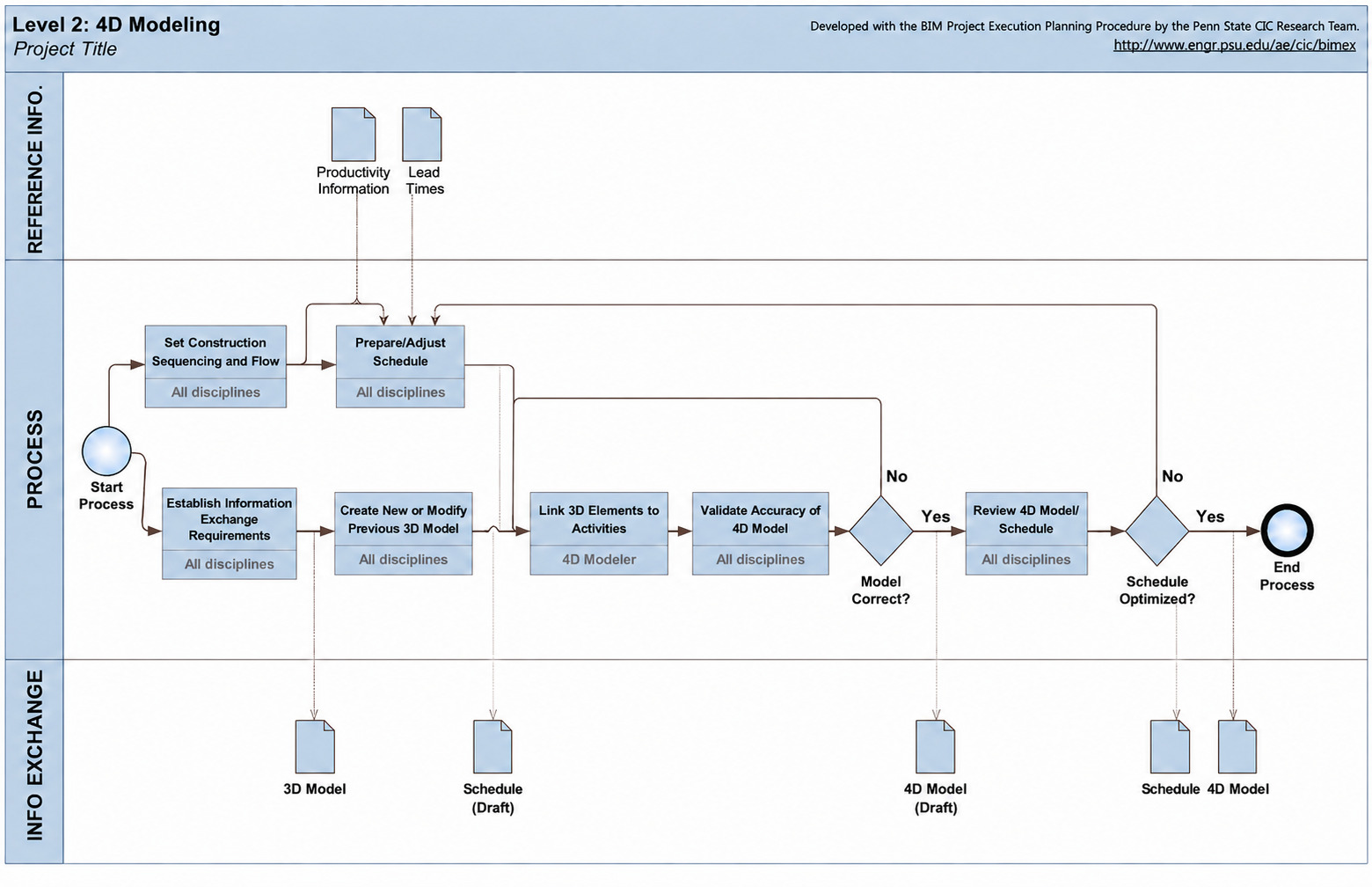The image size is (1372, 887).
Task: Click the Model Correct? caption
Action: [x=880, y=590]
